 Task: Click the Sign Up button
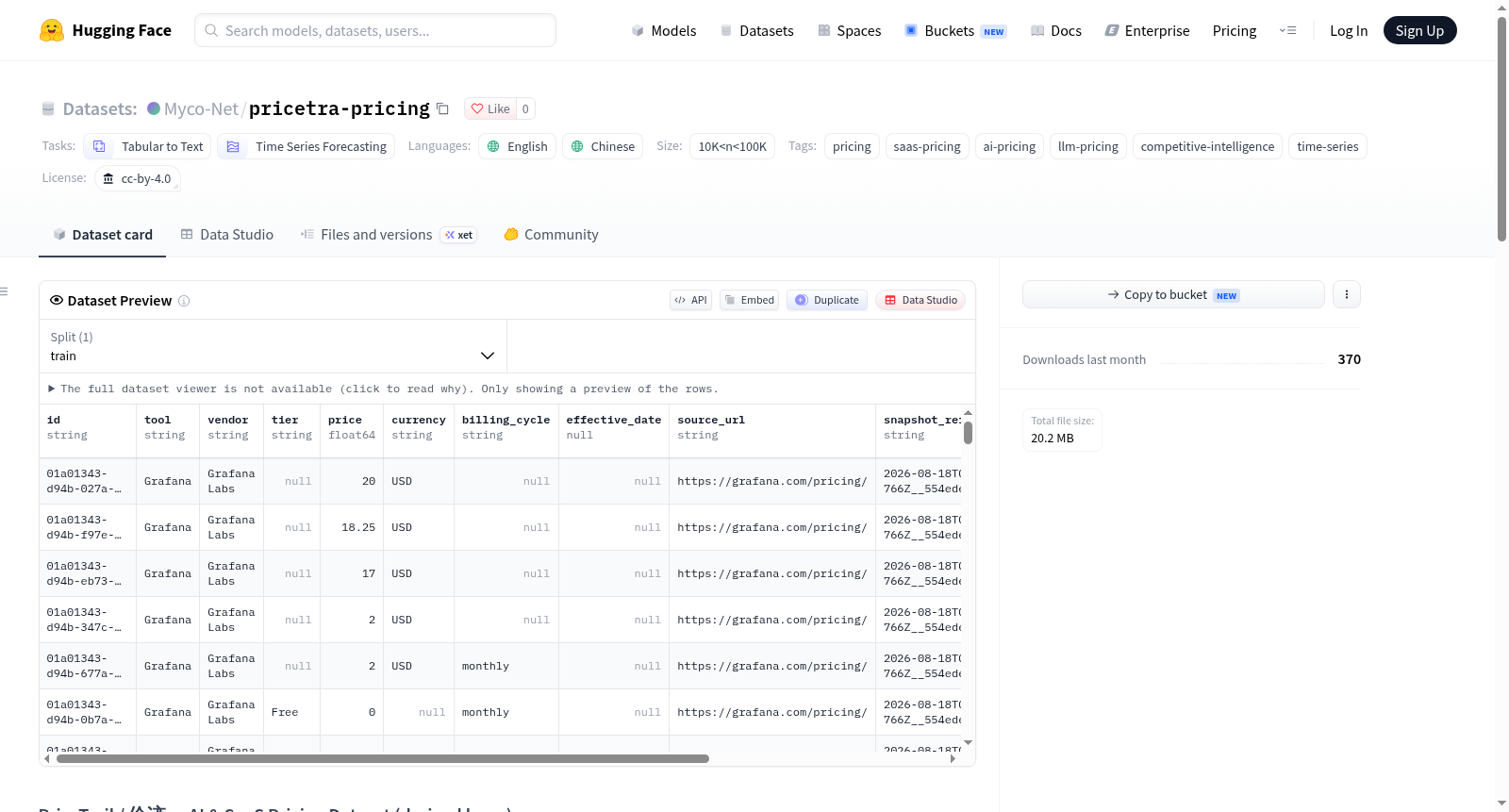[x=1419, y=30]
